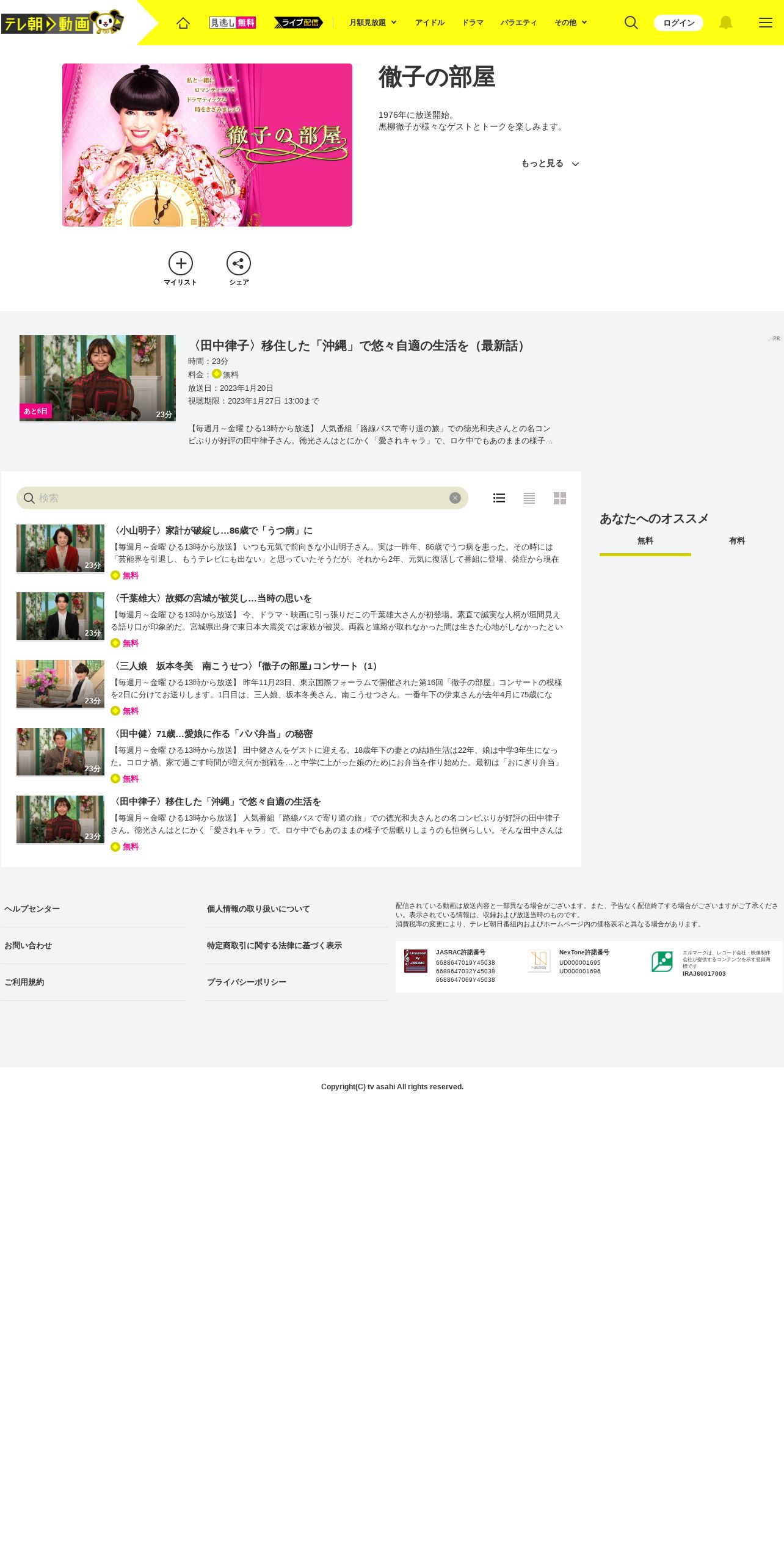Click the PR ad marker
The image size is (784, 1568).
tap(775, 338)
